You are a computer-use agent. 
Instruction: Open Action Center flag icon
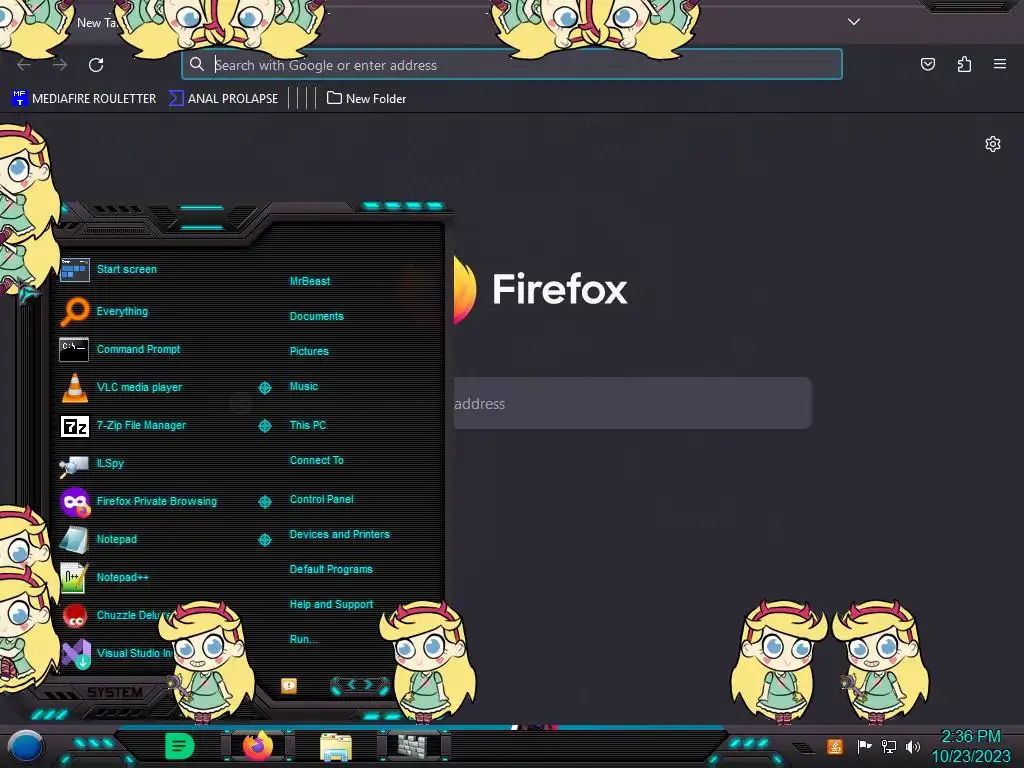coord(864,746)
